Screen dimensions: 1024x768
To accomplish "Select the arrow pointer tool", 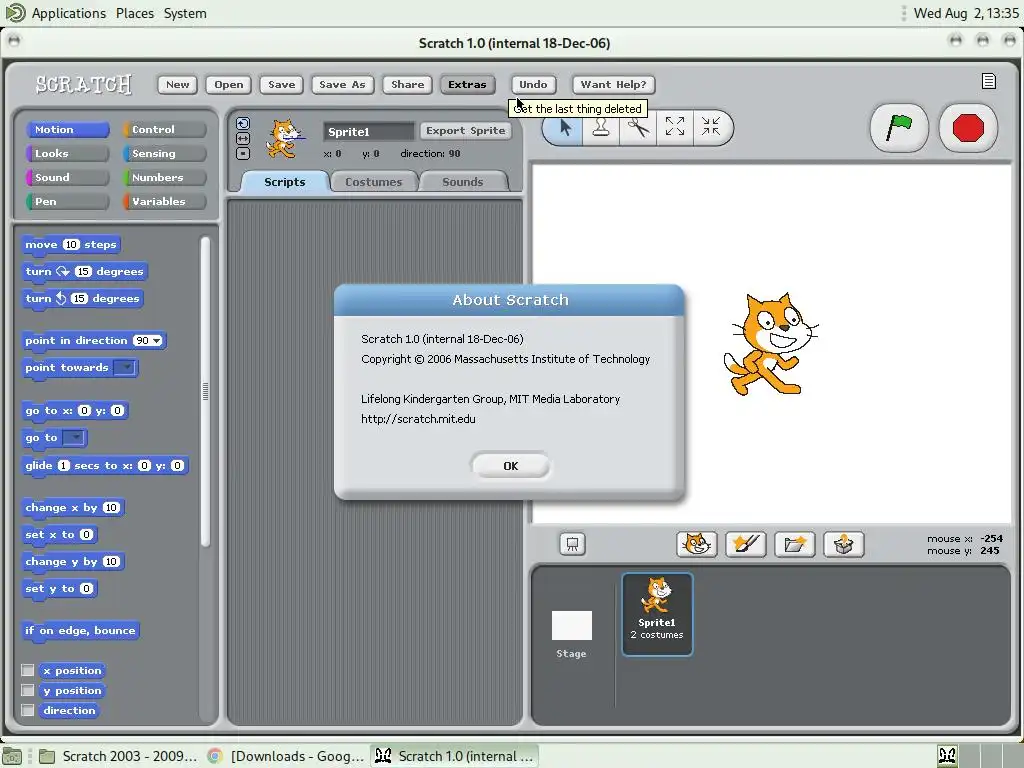I will pos(565,127).
